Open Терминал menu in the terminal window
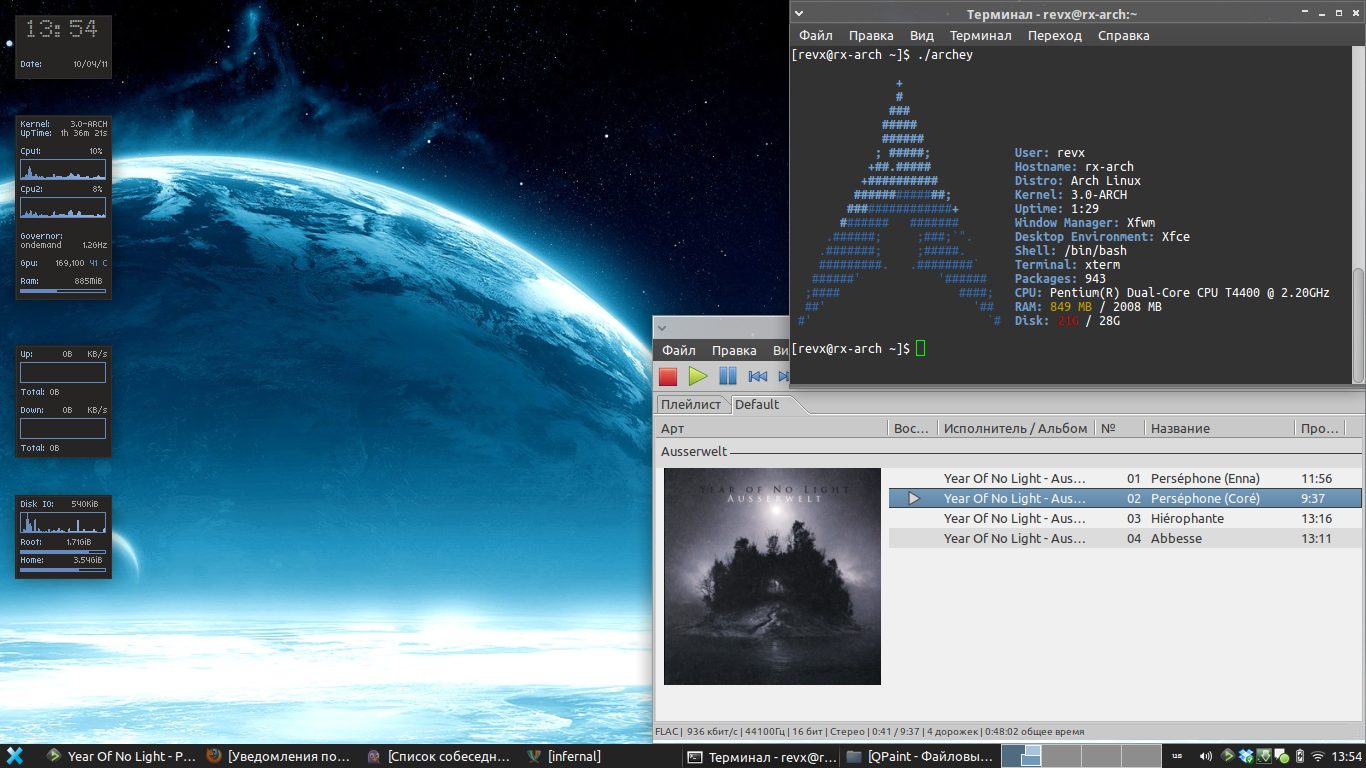This screenshot has width=1366, height=768. click(981, 35)
